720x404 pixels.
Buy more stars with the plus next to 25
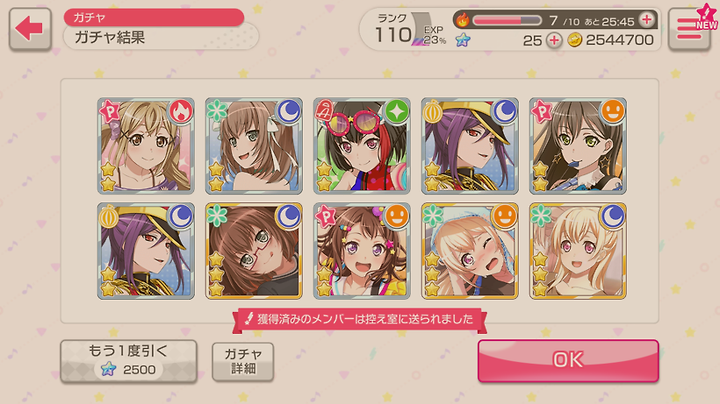554,40
